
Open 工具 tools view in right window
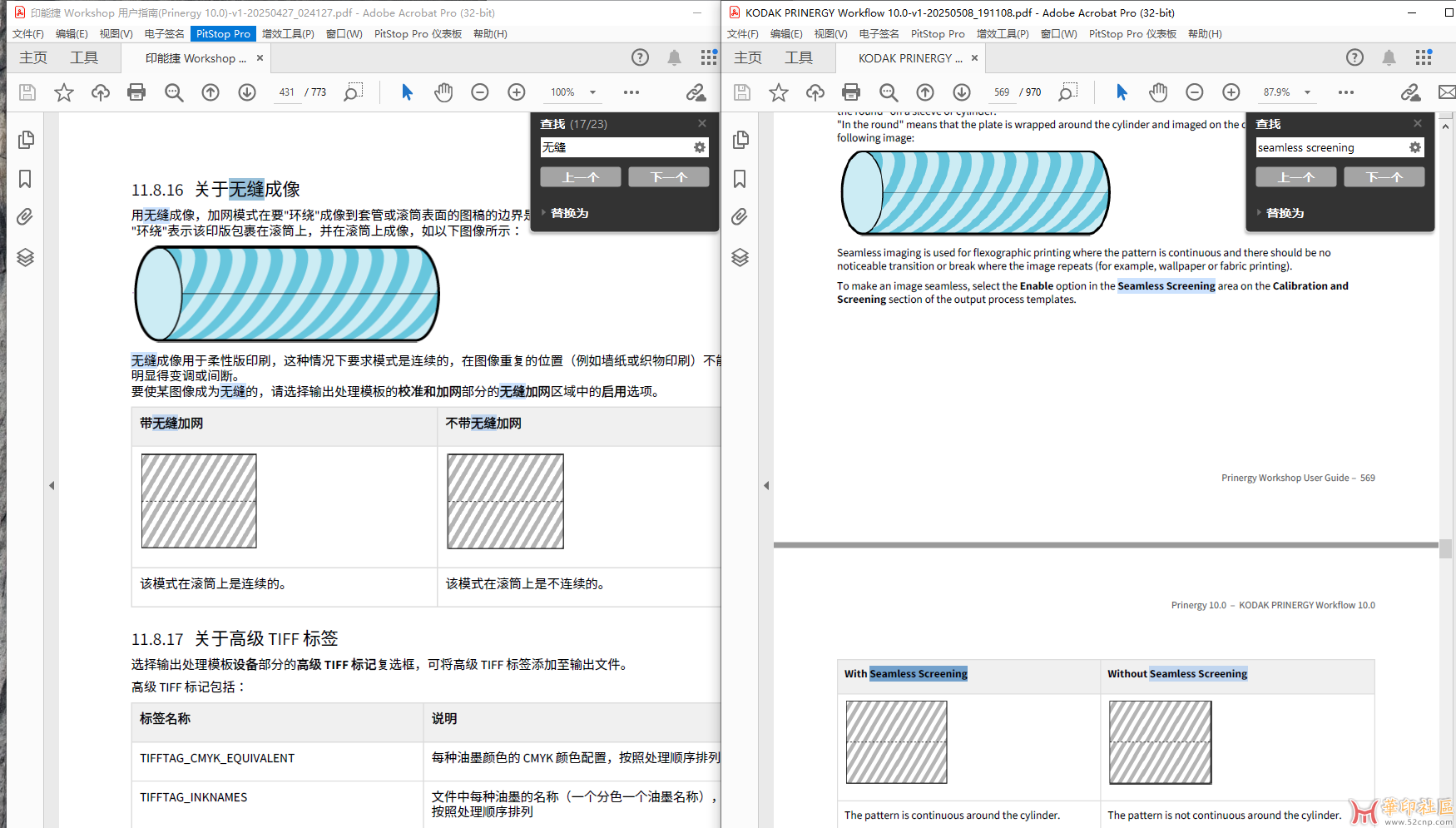pyautogui.click(x=799, y=57)
